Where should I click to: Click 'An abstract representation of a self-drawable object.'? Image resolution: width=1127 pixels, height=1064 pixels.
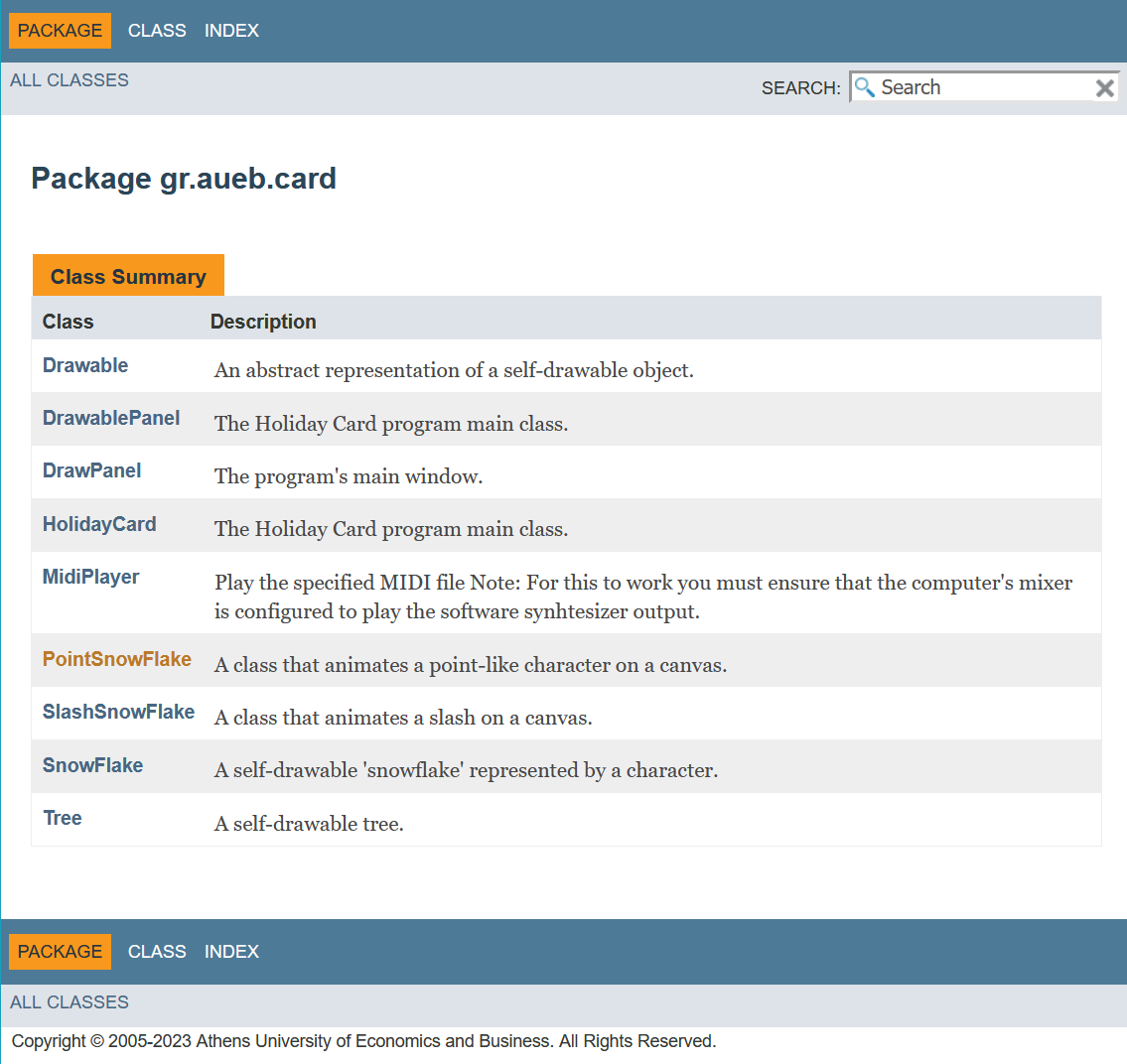454,370
